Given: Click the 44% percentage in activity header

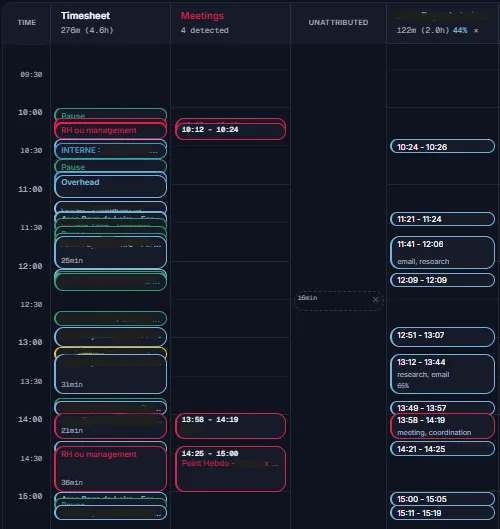Looking at the screenshot, I should (460, 30).
